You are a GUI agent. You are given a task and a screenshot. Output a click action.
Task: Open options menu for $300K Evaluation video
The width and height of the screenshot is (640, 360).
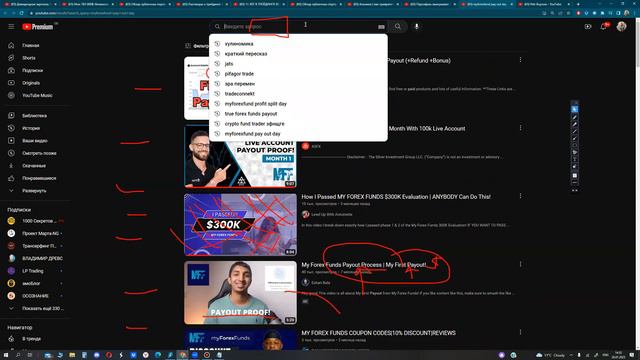520,196
